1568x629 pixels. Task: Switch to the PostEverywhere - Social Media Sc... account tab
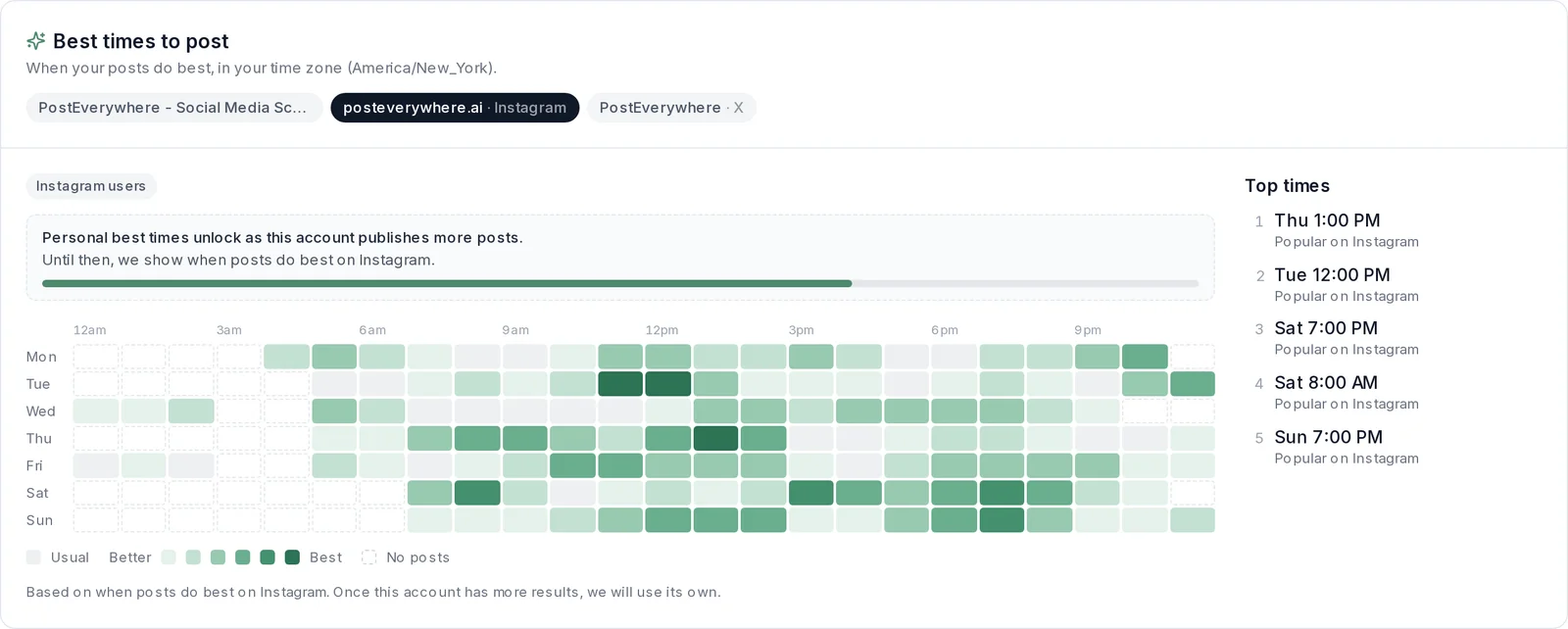173,108
